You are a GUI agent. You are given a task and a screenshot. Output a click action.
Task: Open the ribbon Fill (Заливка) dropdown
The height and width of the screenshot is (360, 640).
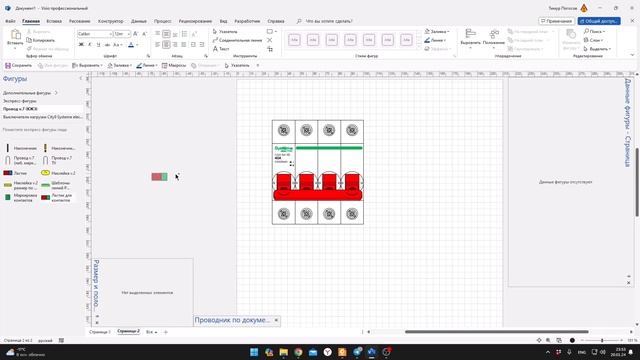(x=437, y=31)
